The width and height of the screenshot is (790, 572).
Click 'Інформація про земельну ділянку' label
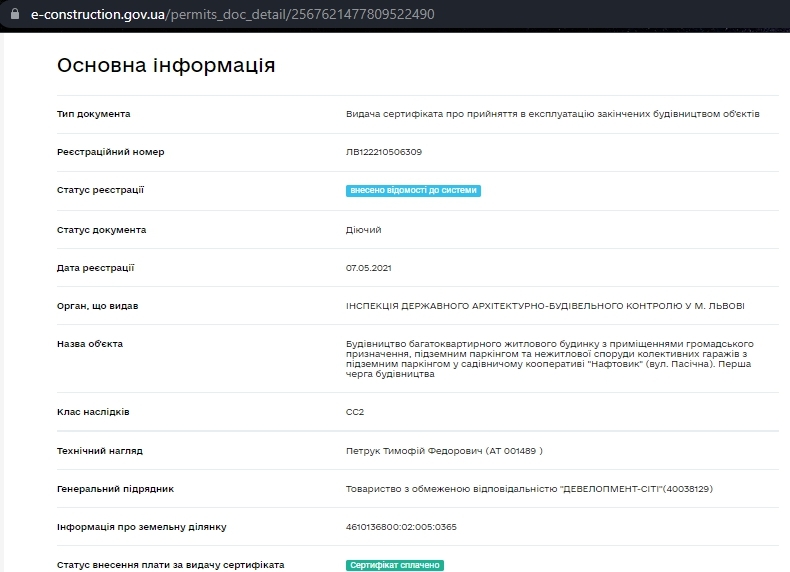(142, 527)
